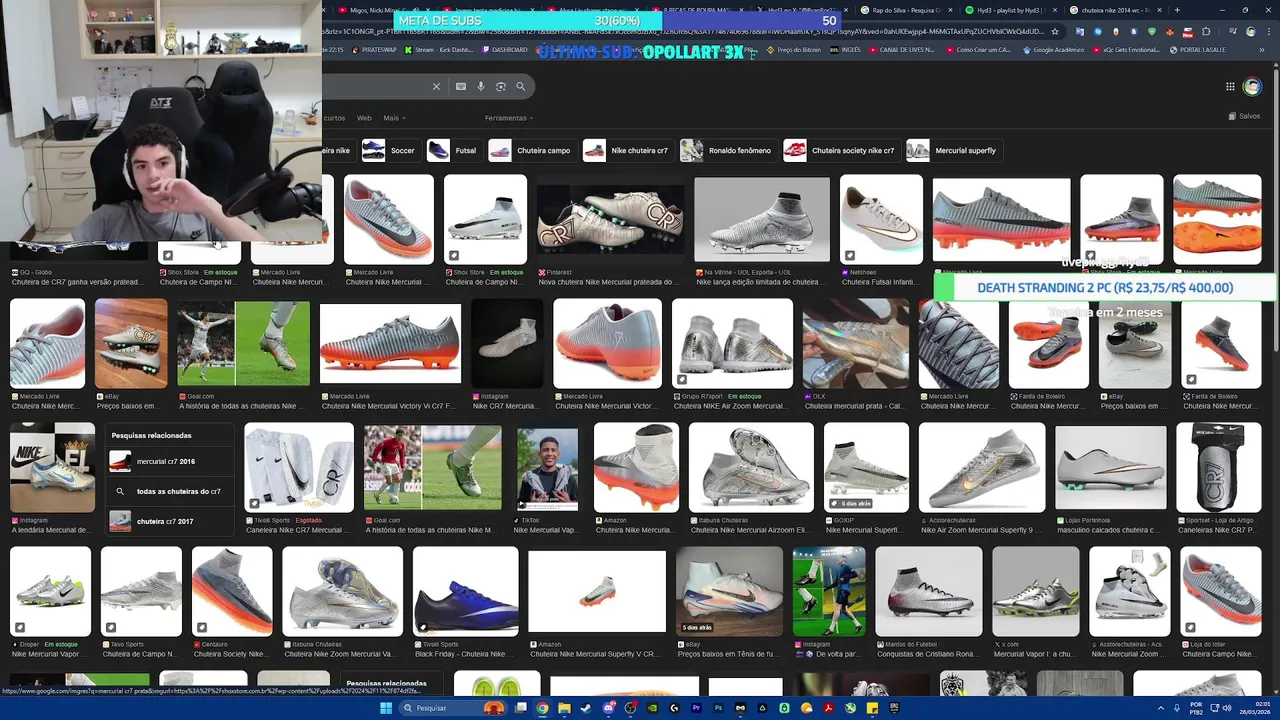
Task: Switch to the Web results tab
Action: pyautogui.click(x=364, y=118)
